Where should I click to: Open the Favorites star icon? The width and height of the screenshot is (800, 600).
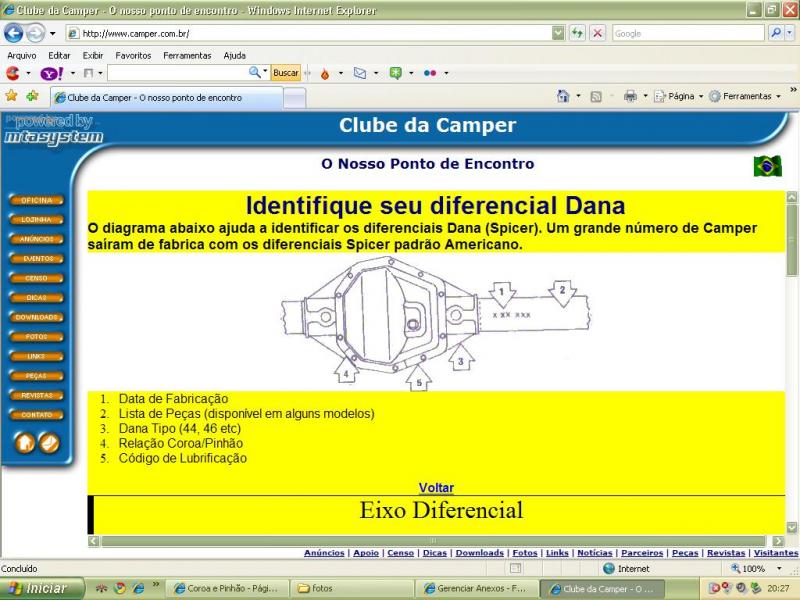[x=11, y=96]
